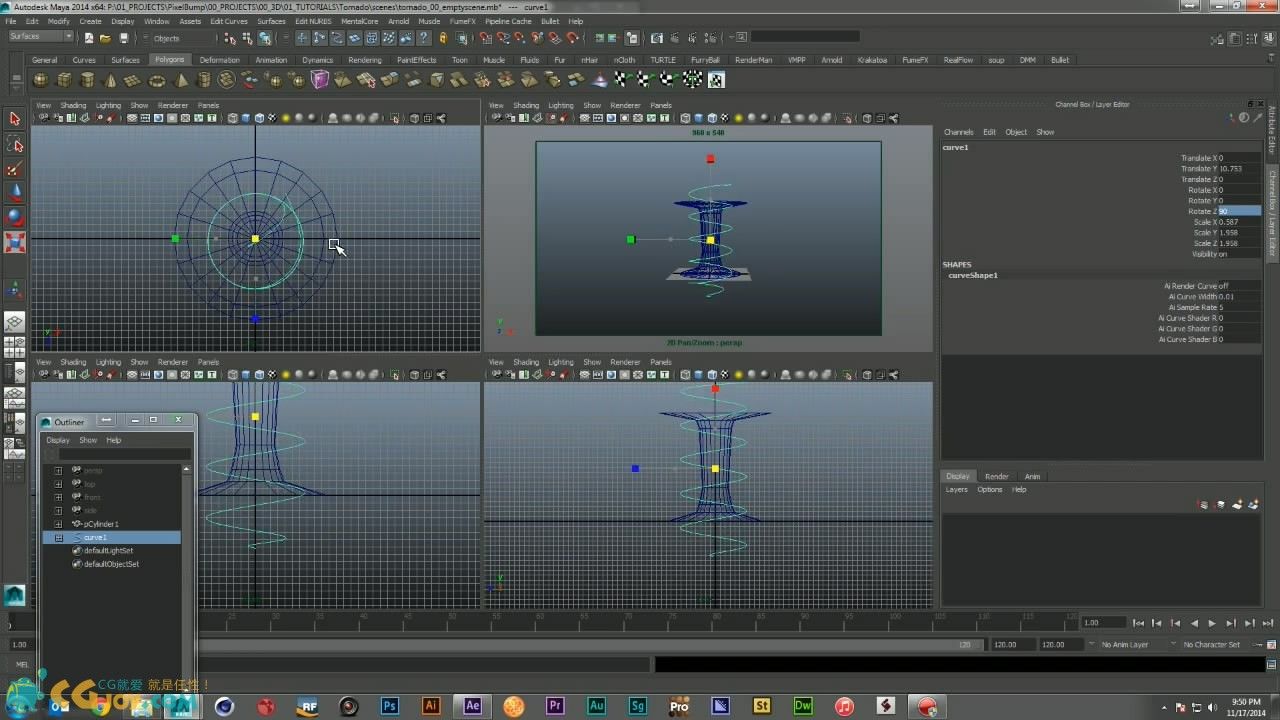
Task: Open Panels menu in the top viewport
Action: 208,105
